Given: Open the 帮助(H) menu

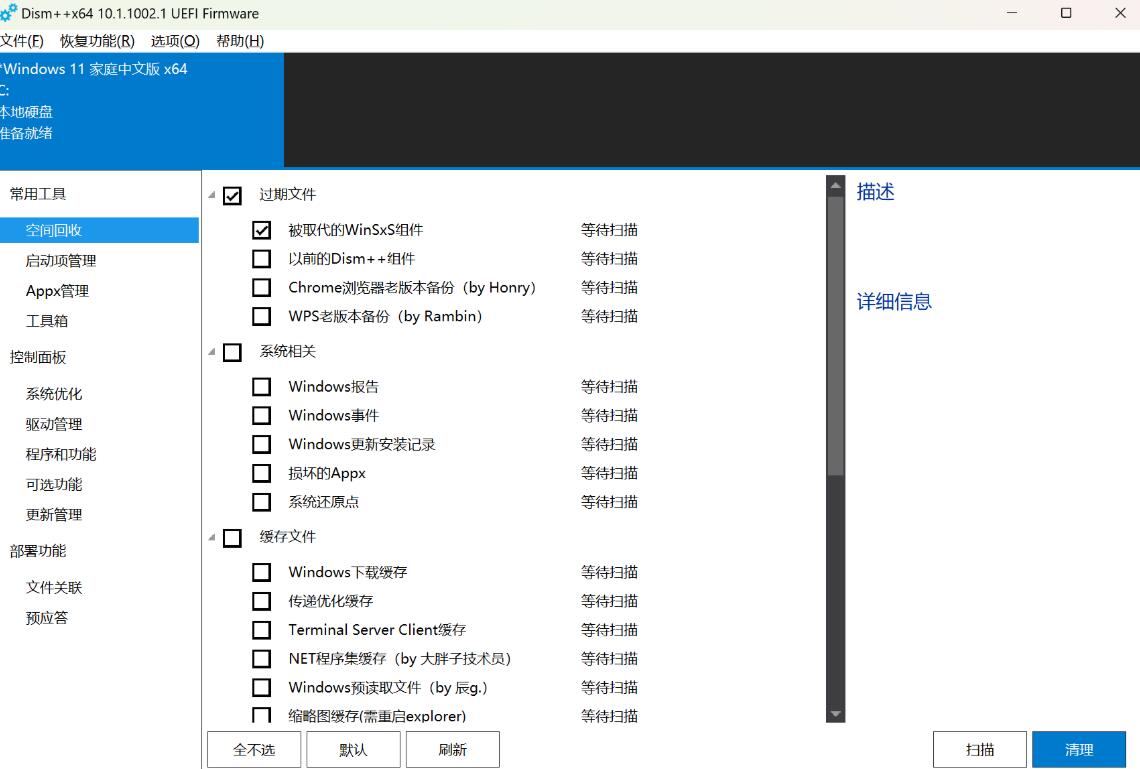Looking at the screenshot, I should click(x=240, y=41).
